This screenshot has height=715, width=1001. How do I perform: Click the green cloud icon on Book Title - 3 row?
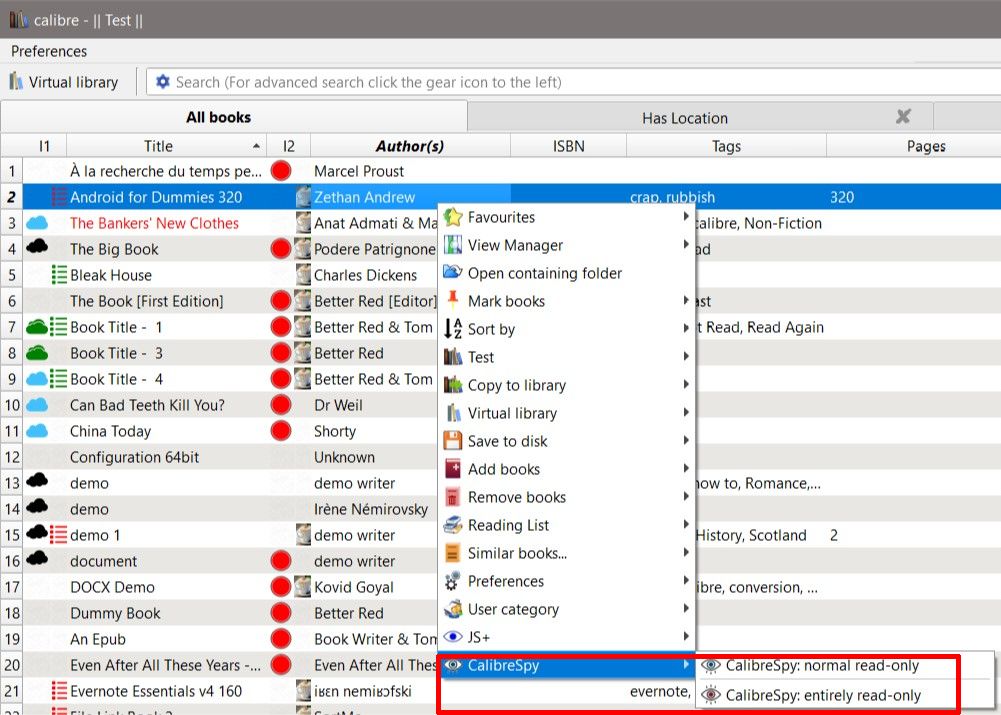pyautogui.click(x=37, y=352)
